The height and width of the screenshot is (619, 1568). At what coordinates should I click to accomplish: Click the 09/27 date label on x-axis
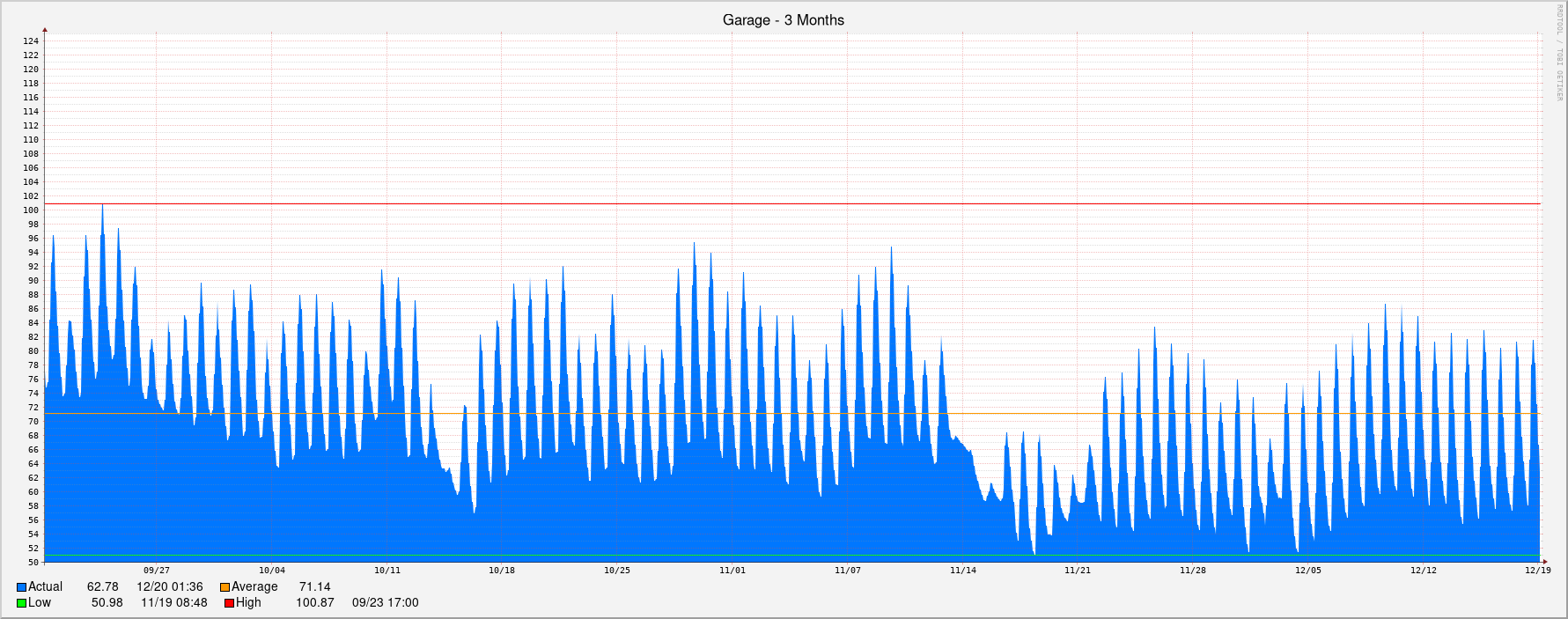(157, 571)
